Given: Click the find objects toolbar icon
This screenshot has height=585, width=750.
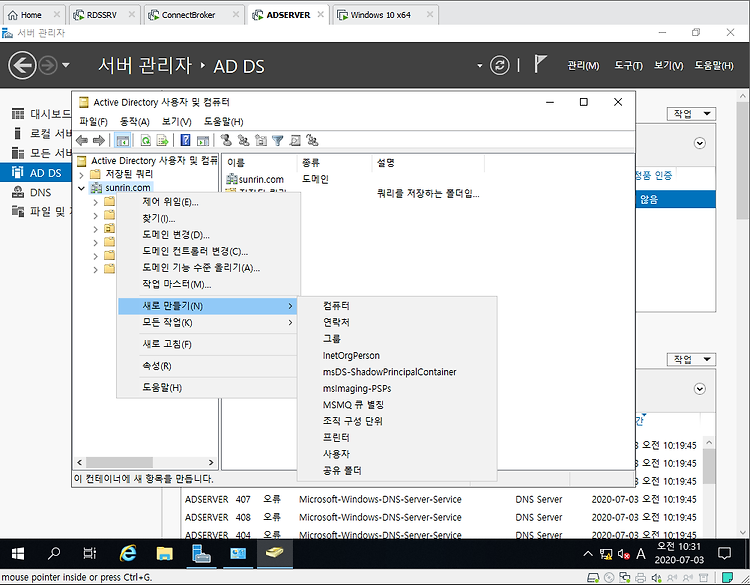Looking at the screenshot, I should (295, 140).
